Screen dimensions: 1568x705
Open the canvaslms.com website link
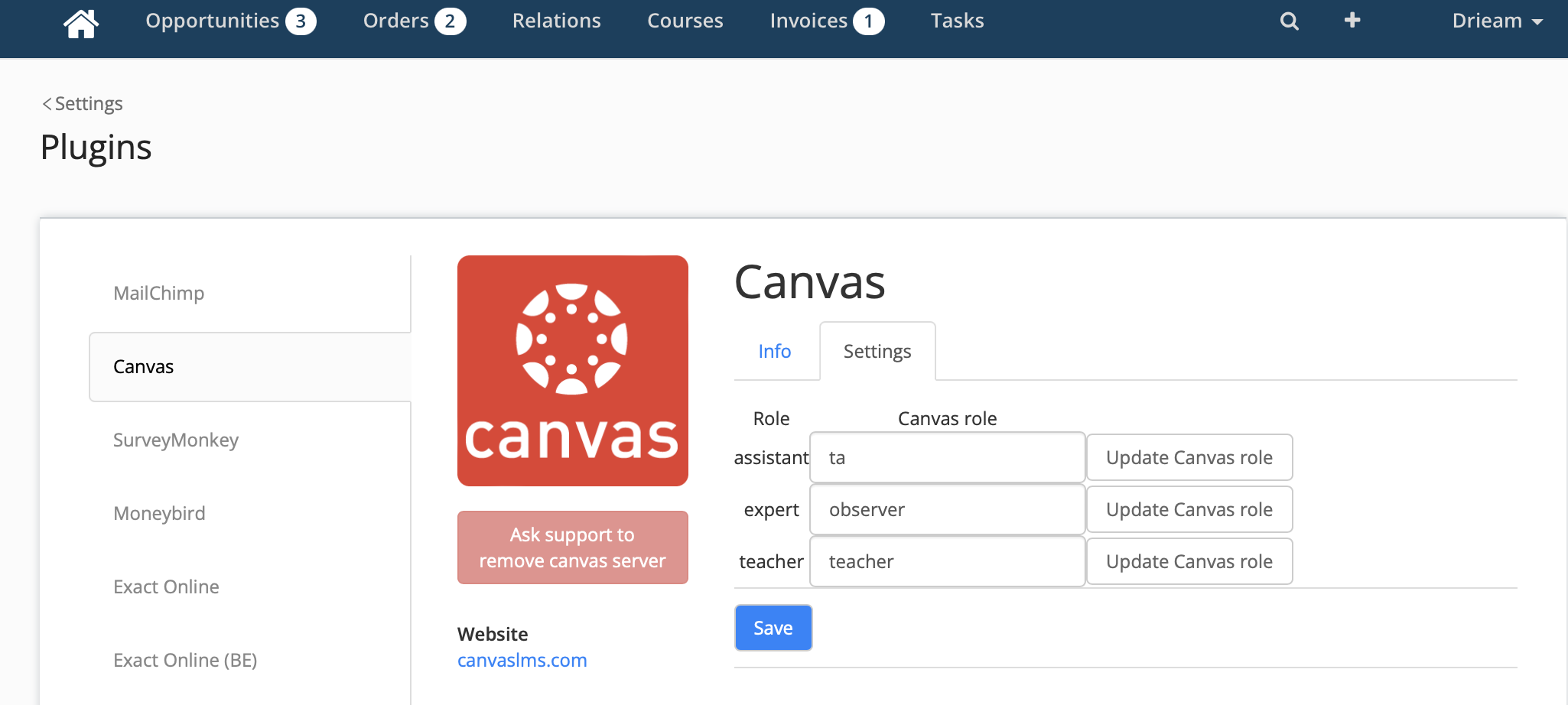tap(522, 660)
